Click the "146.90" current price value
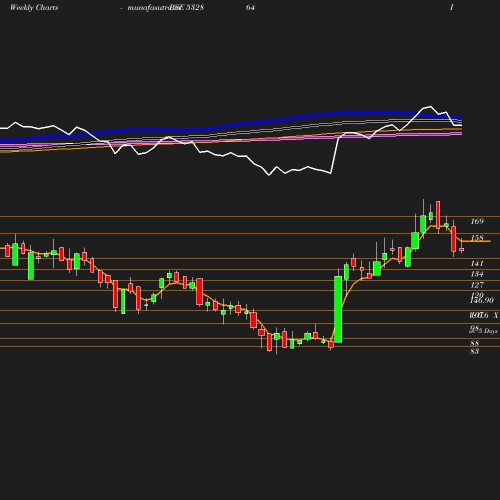The width and height of the screenshot is (500, 500). (x=482, y=300)
